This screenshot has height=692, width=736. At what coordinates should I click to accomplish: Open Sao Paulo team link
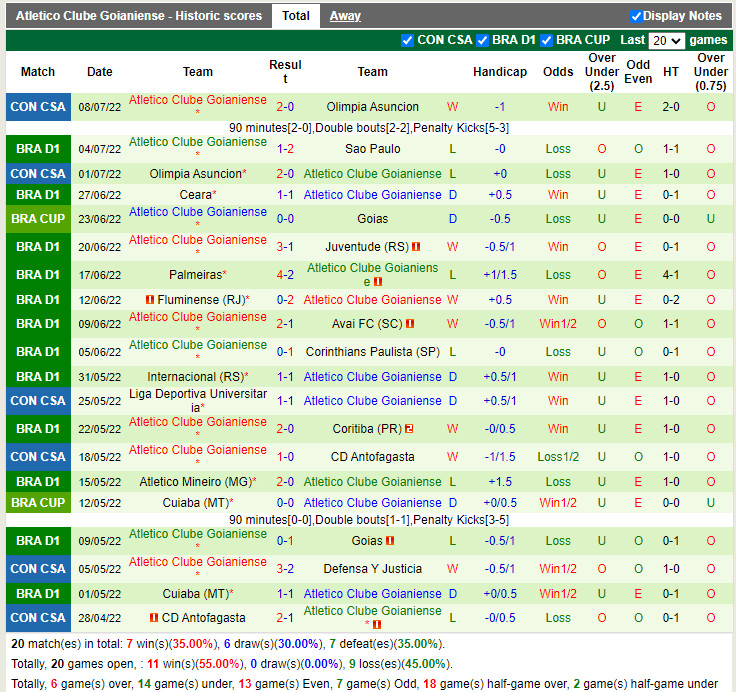[x=373, y=149]
